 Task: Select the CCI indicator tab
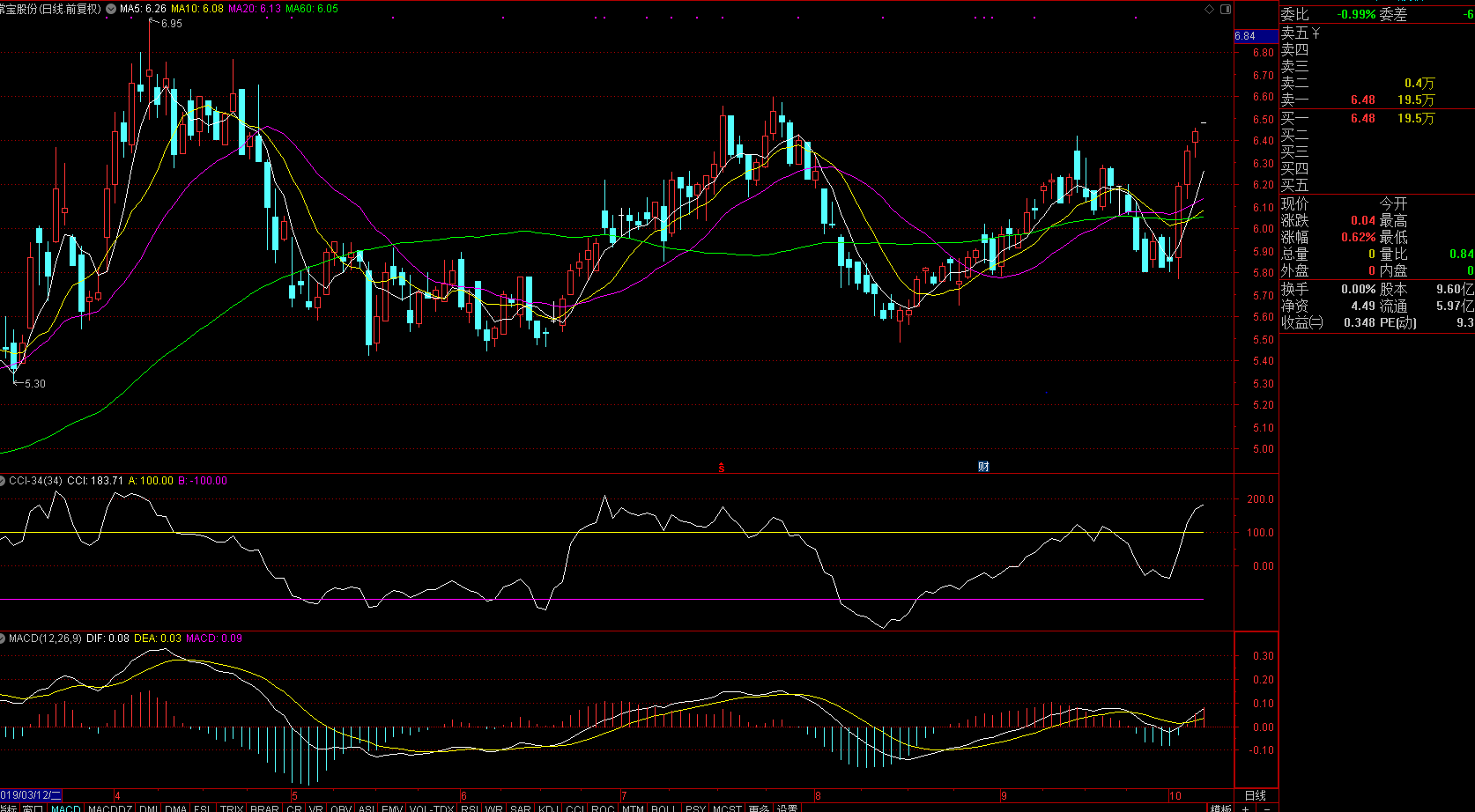pos(574,808)
